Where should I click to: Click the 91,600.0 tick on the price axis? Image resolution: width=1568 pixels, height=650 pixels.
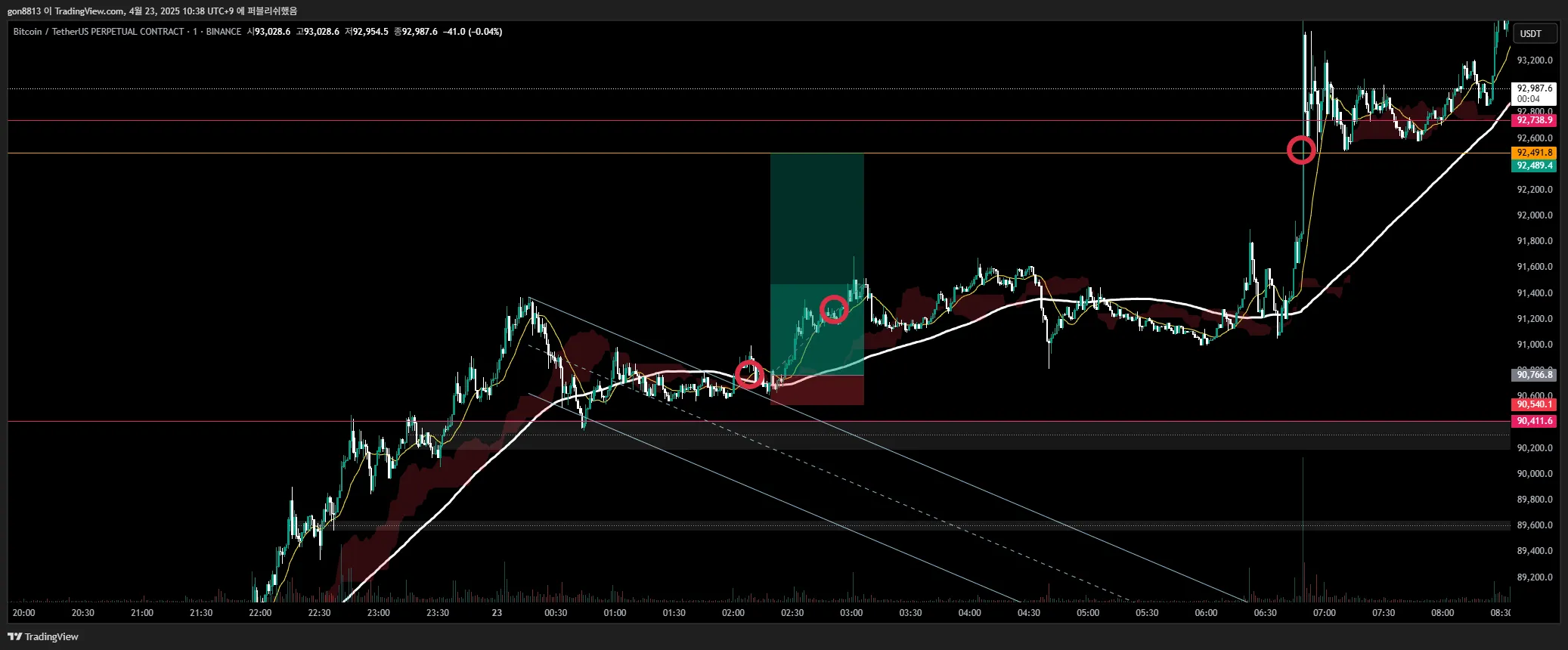pyautogui.click(x=1535, y=267)
